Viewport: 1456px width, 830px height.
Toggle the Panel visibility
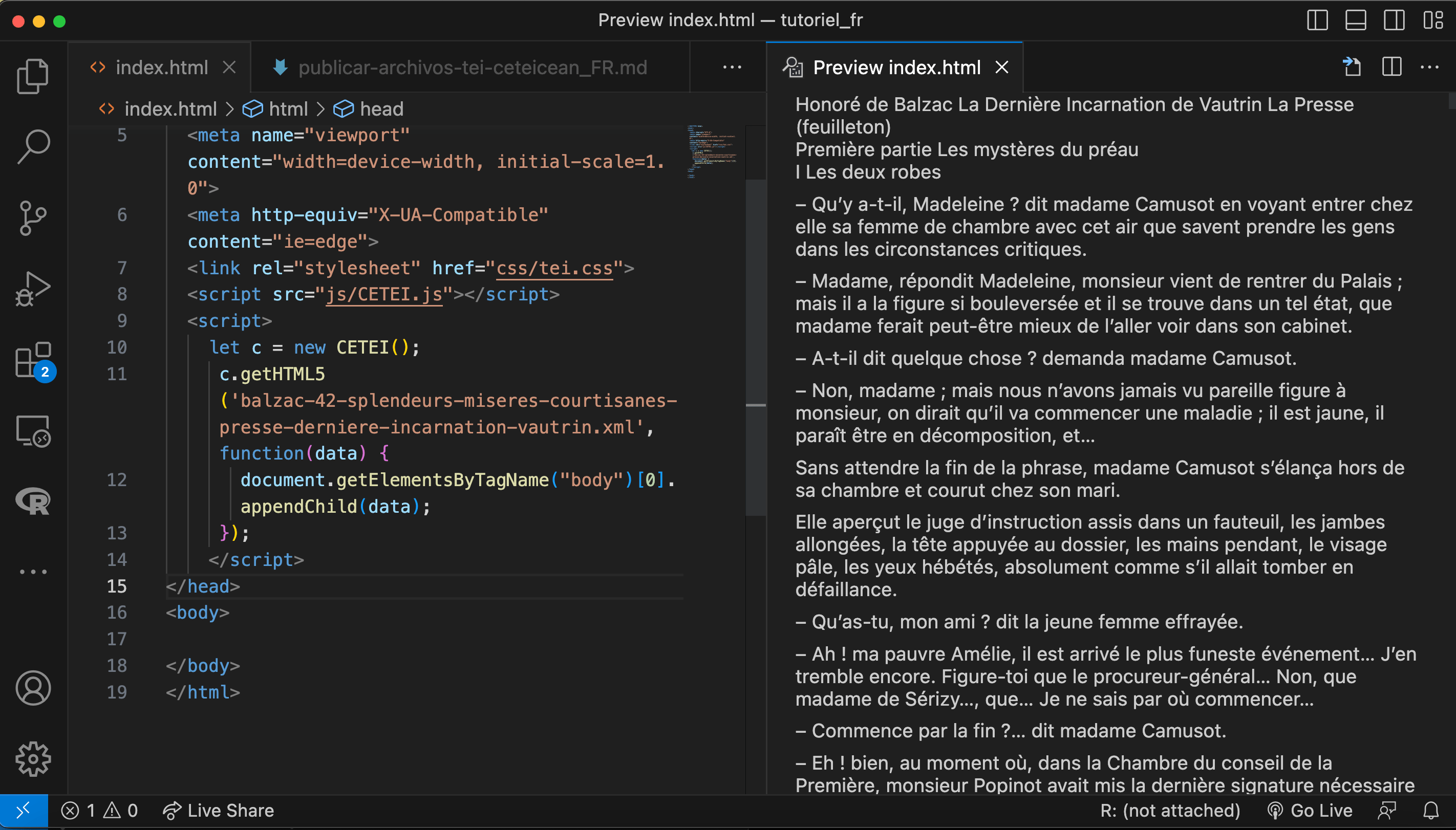coord(1355,20)
